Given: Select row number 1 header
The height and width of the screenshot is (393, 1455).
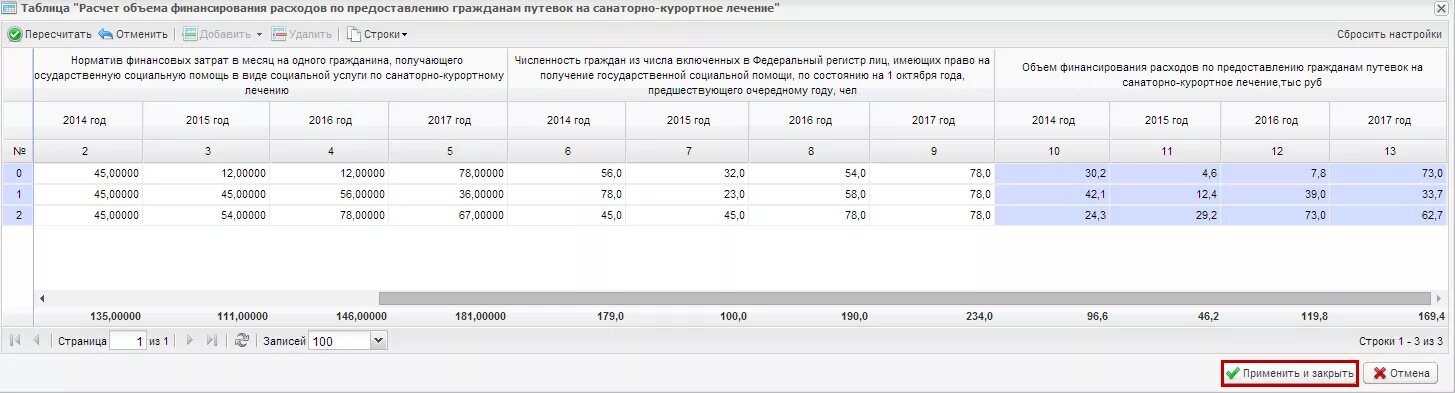Looking at the screenshot, I should [x=17, y=194].
